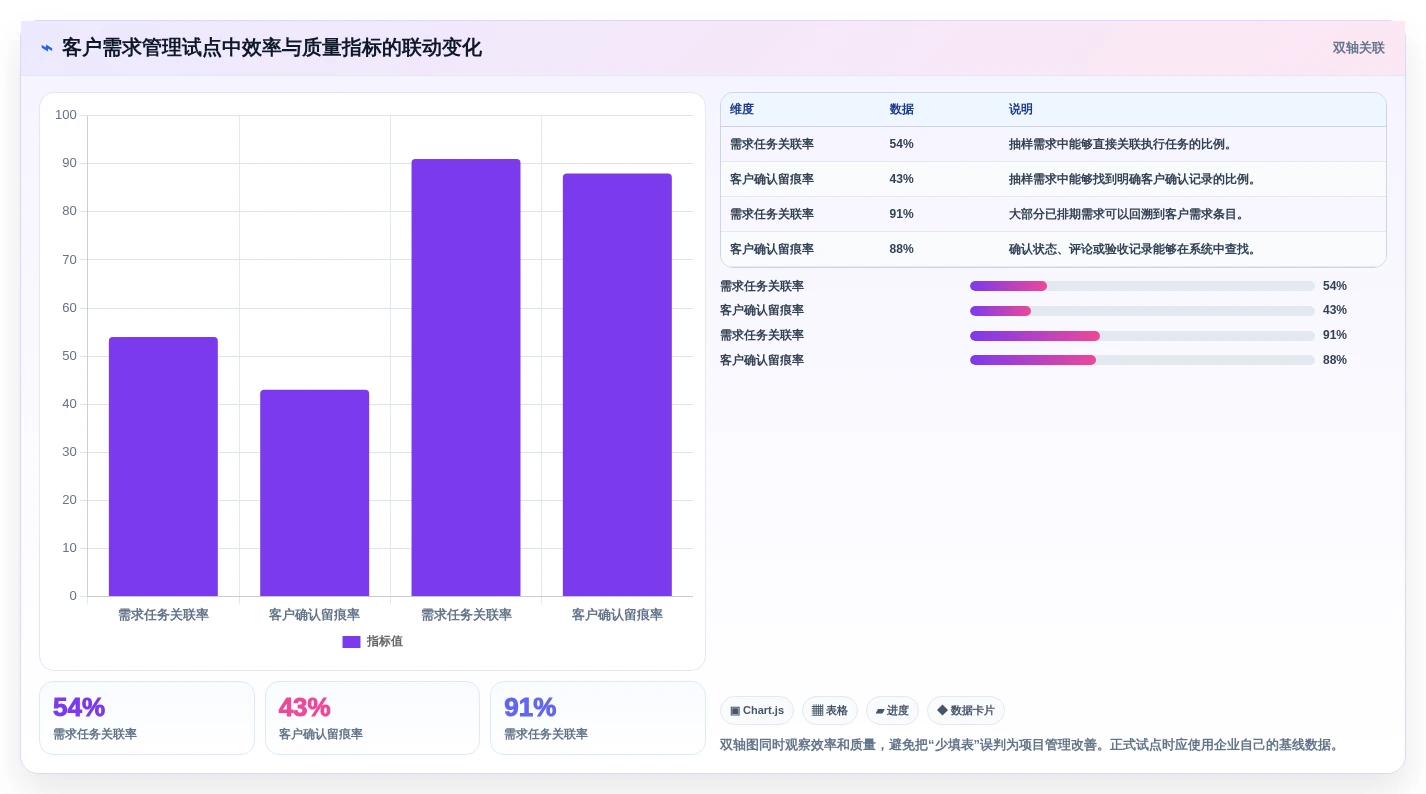Click the 88% value beside the progress bars
Viewport: 1426px width, 794px height.
pos(1335,360)
